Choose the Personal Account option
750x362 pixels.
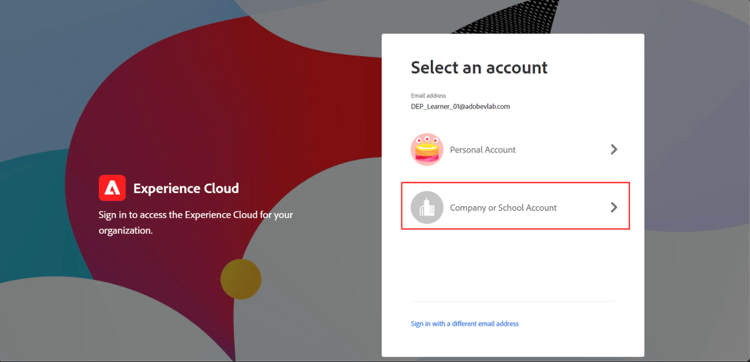tap(515, 150)
